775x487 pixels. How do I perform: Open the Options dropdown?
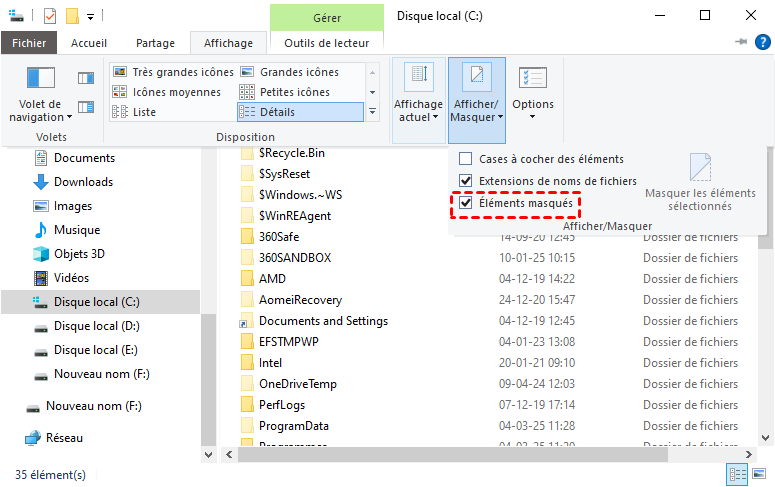tap(533, 95)
